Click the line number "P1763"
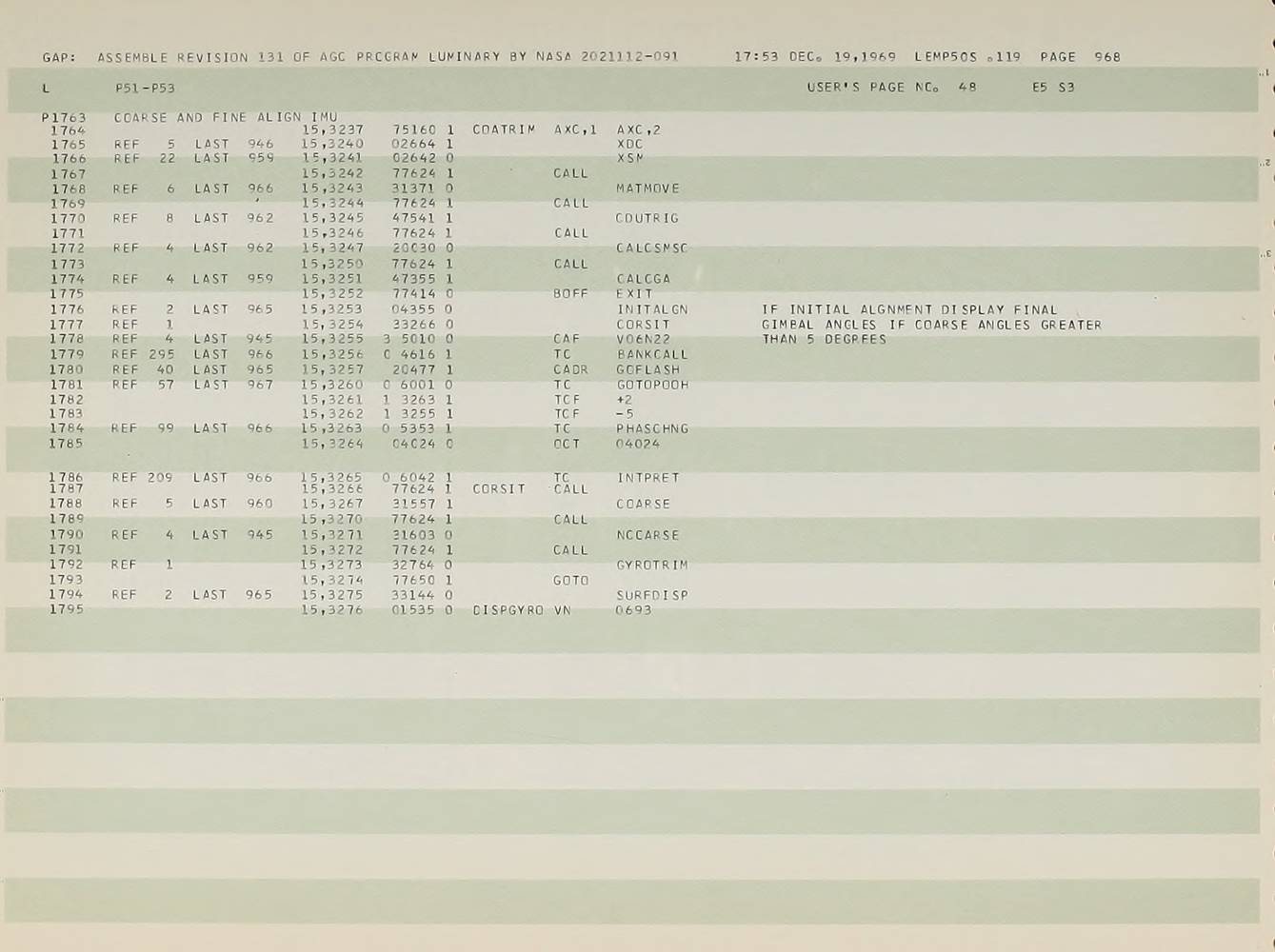This screenshot has height=952, width=1275. [x=64, y=118]
